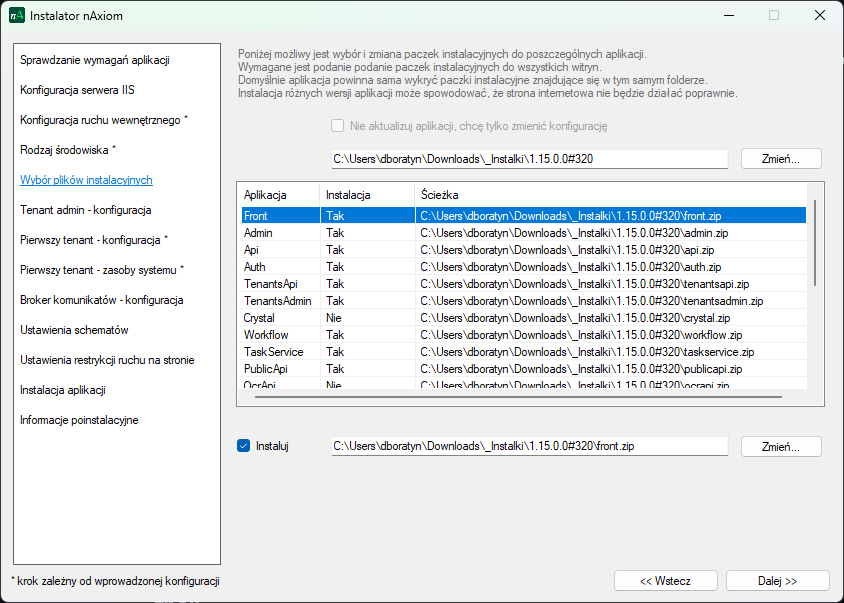The height and width of the screenshot is (603, 844).
Task: Select the Crystal row in package list
Action: (x=259, y=318)
